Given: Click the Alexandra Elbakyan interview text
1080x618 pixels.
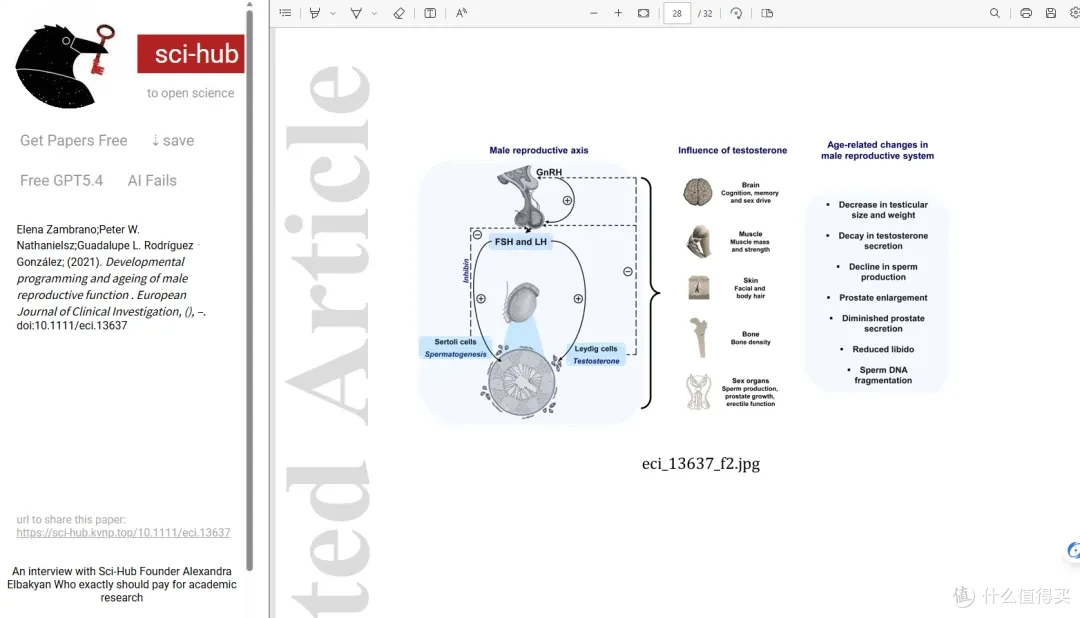Looking at the screenshot, I should tap(122, 584).
